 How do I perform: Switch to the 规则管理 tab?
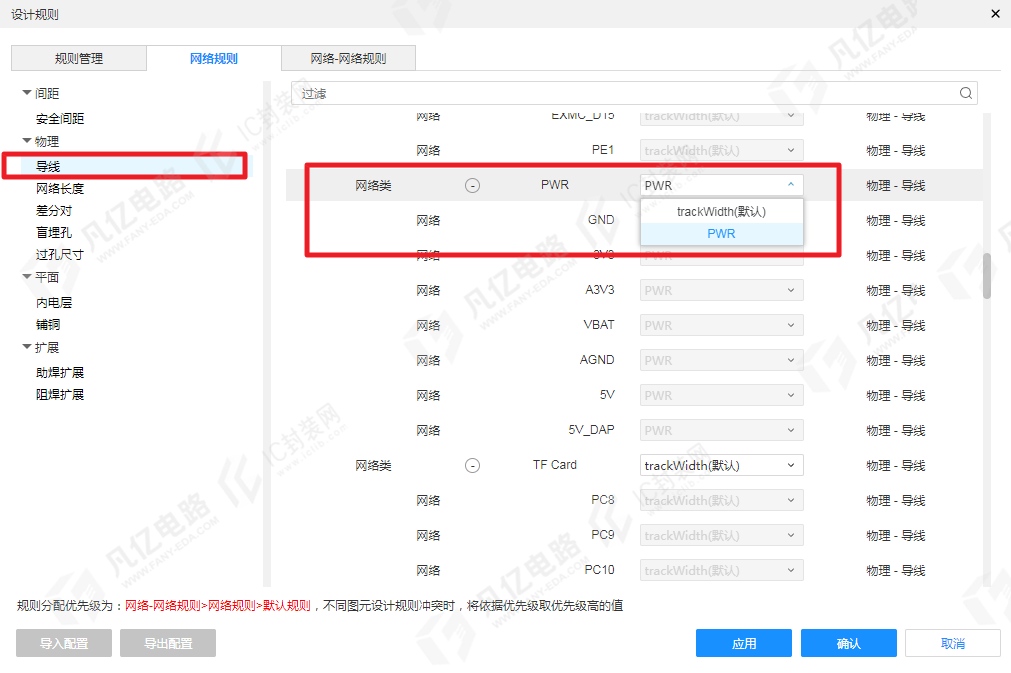click(79, 58)
